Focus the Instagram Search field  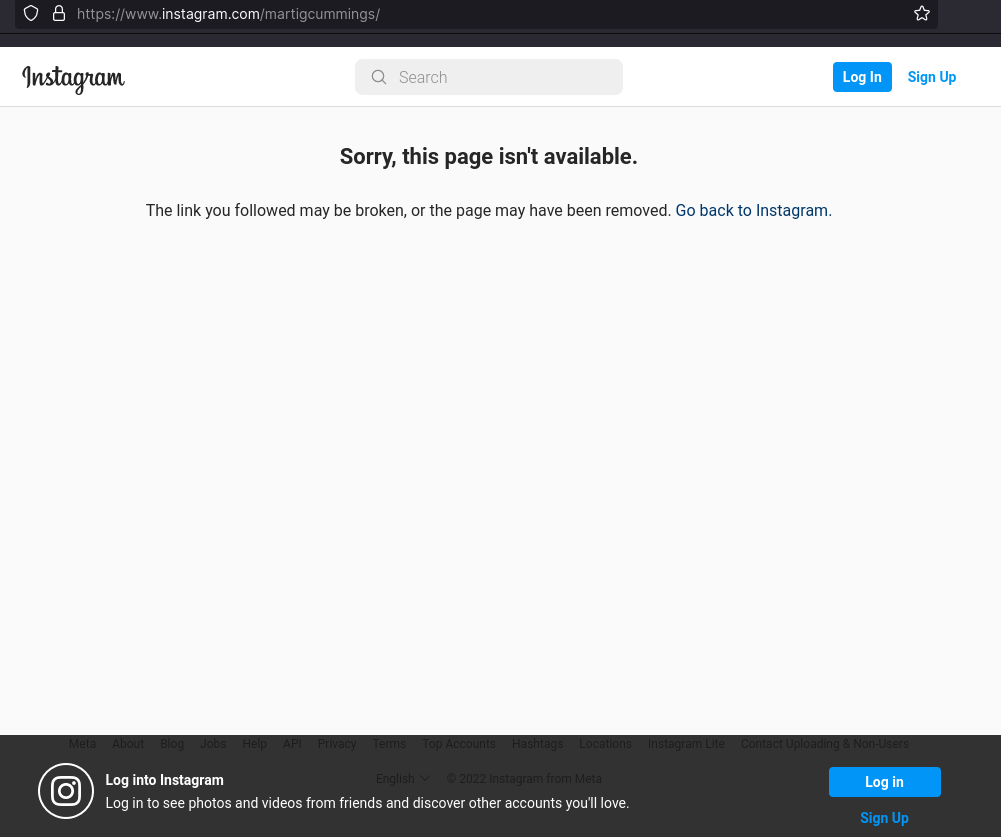click(x=500, y=77)
